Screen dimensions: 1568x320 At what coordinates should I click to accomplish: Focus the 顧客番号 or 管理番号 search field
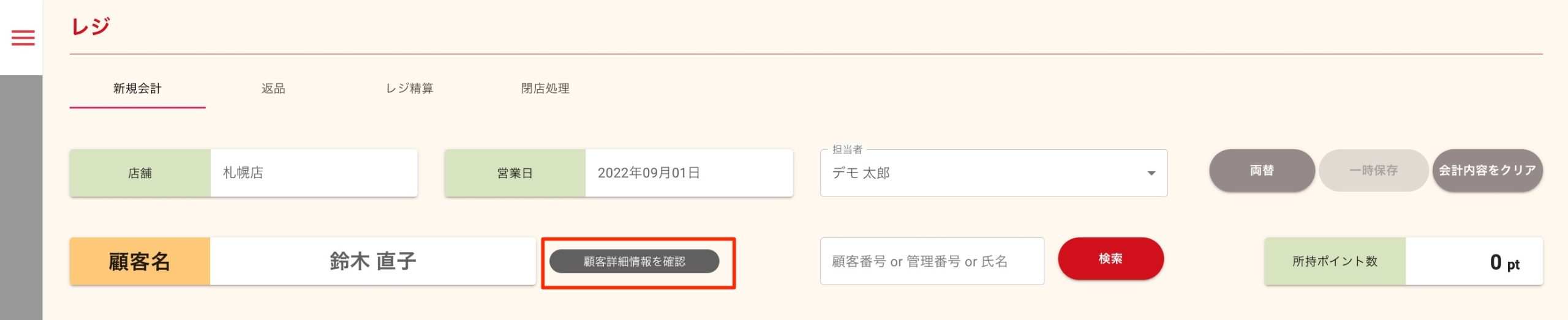[x=932, y=261]
